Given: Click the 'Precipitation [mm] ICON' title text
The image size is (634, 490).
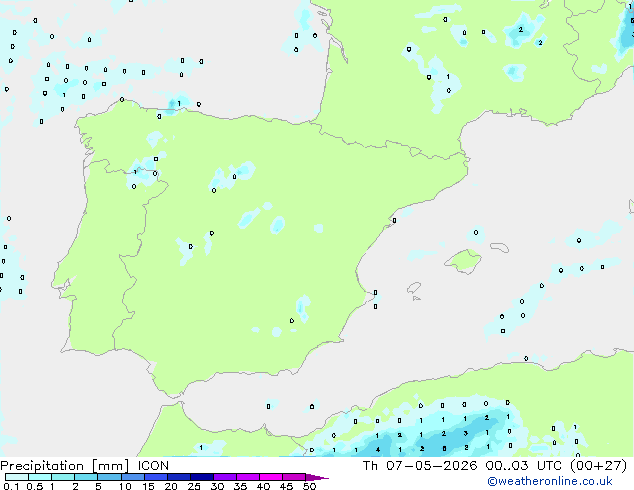Looking at the screenshot, I should pos(85,466).
